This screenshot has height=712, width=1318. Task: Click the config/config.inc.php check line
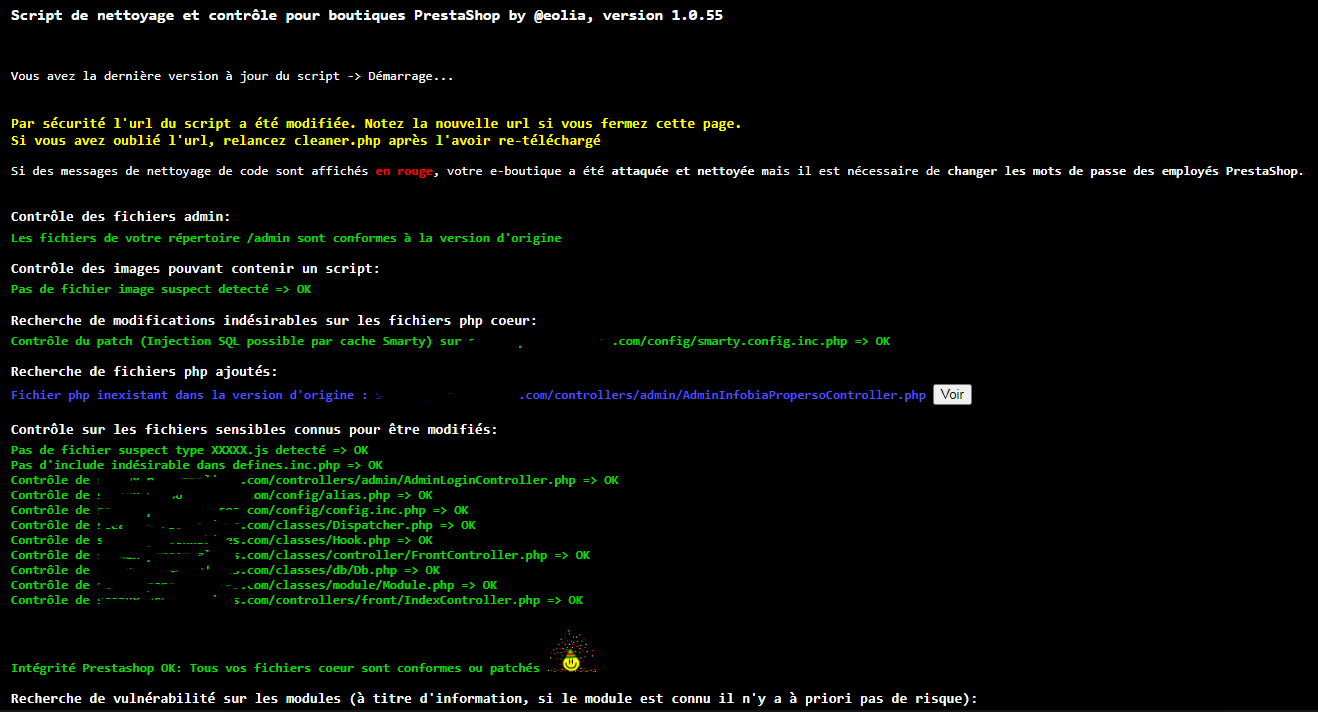point(240,510)
